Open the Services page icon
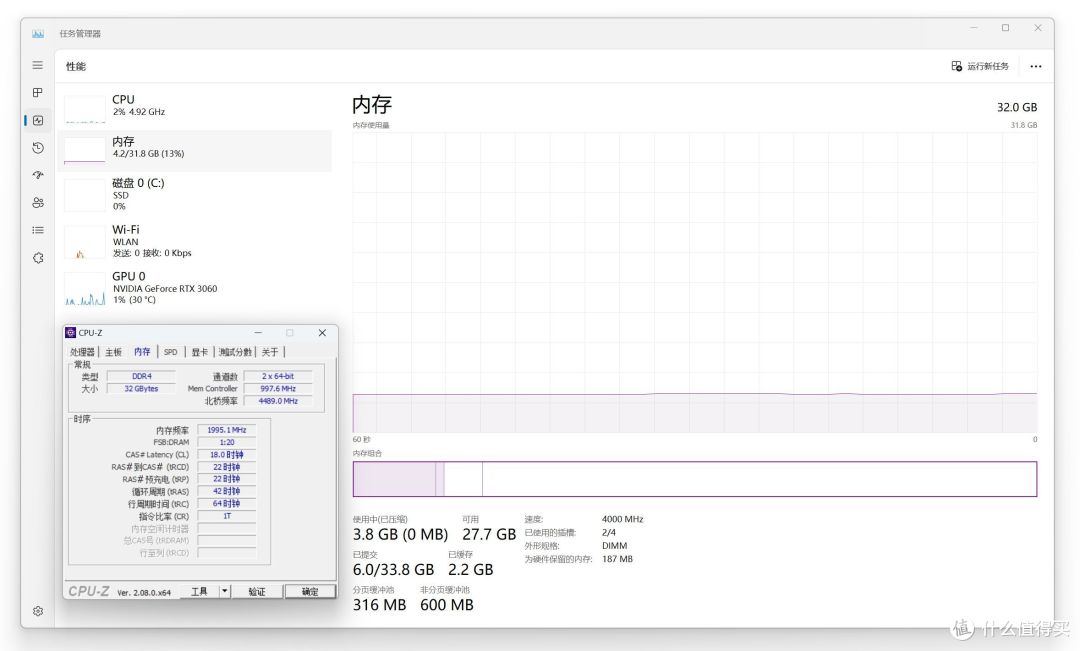 click(37, 258)
